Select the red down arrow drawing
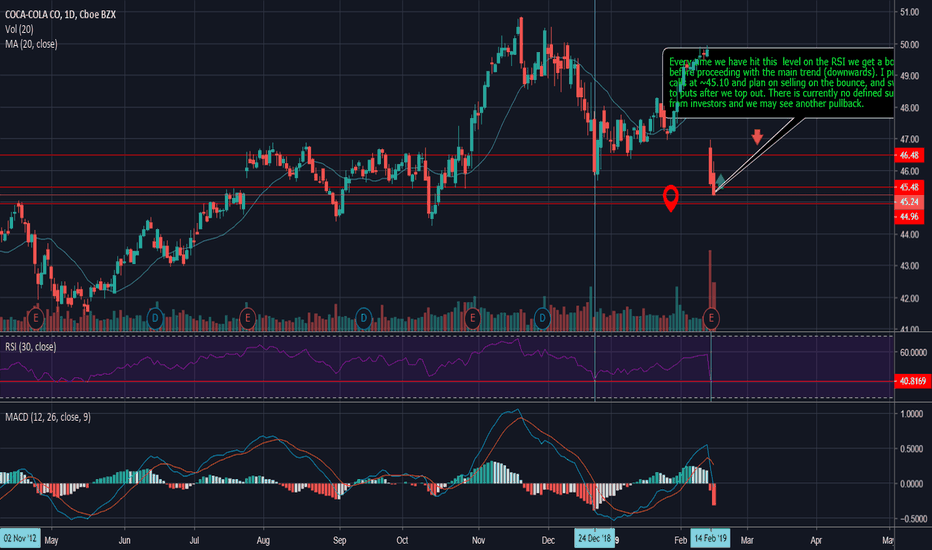 click(757, 137)
